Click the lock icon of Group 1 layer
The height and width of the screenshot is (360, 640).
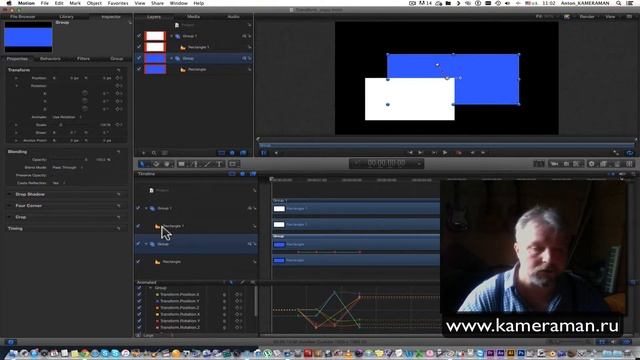click(x=249, y=36)
